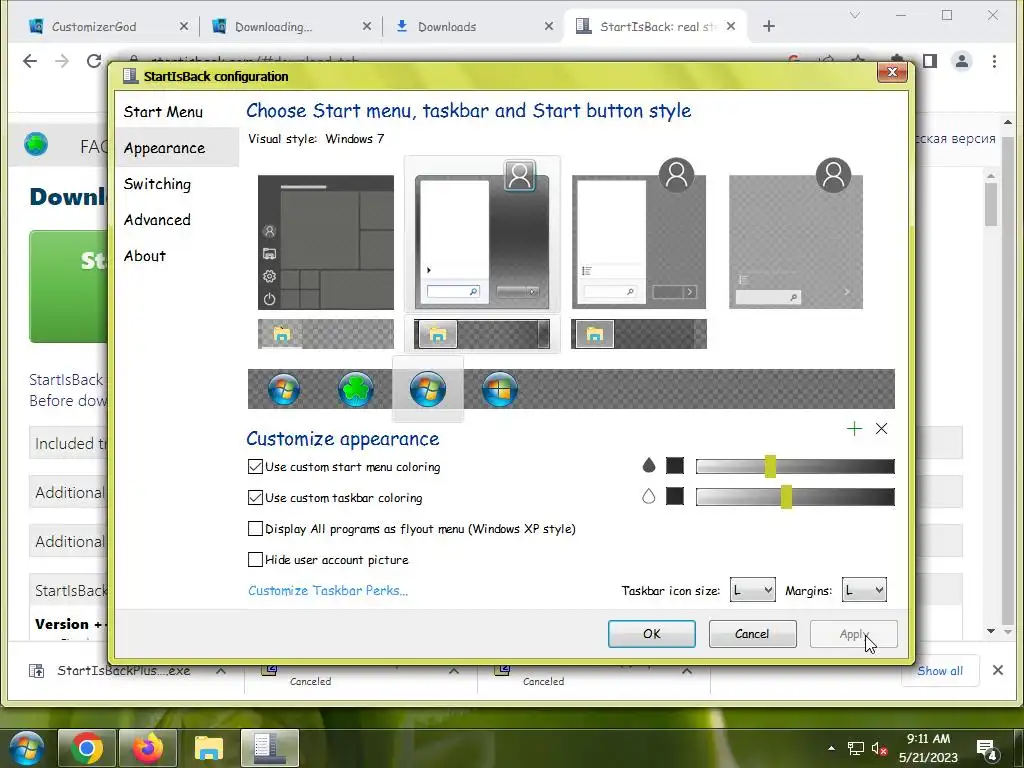Expand third canceled download options chevron

(687, 671)
